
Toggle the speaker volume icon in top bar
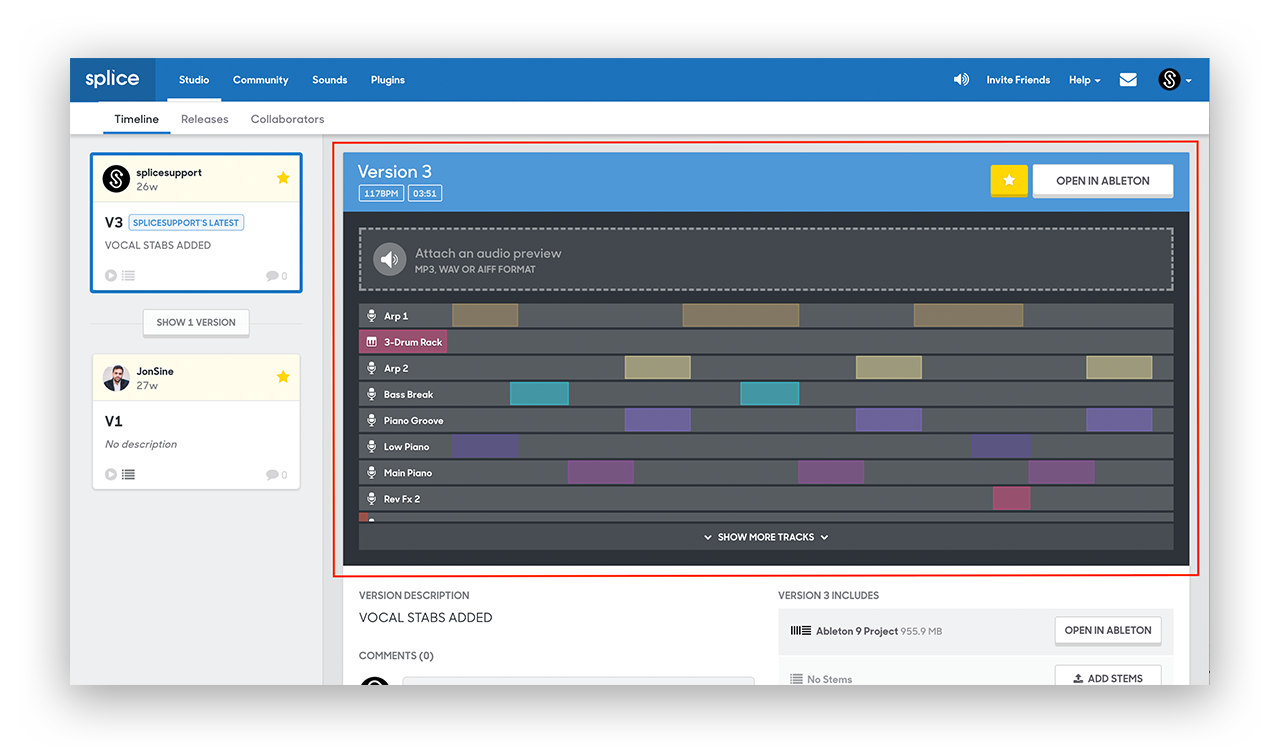(x=961, y=80)
